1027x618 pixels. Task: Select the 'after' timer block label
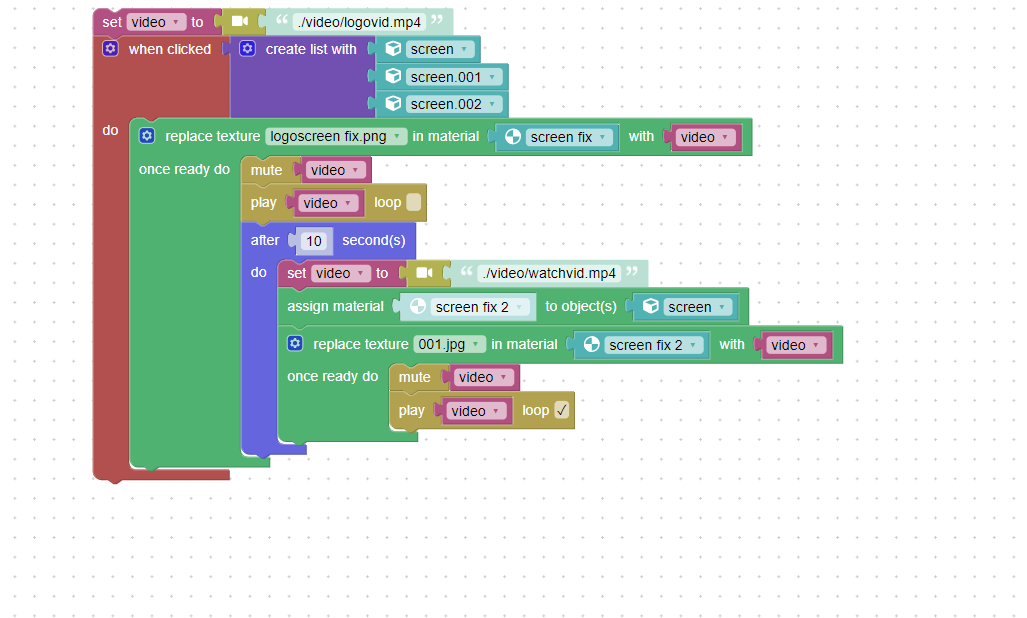coord(265,240)
